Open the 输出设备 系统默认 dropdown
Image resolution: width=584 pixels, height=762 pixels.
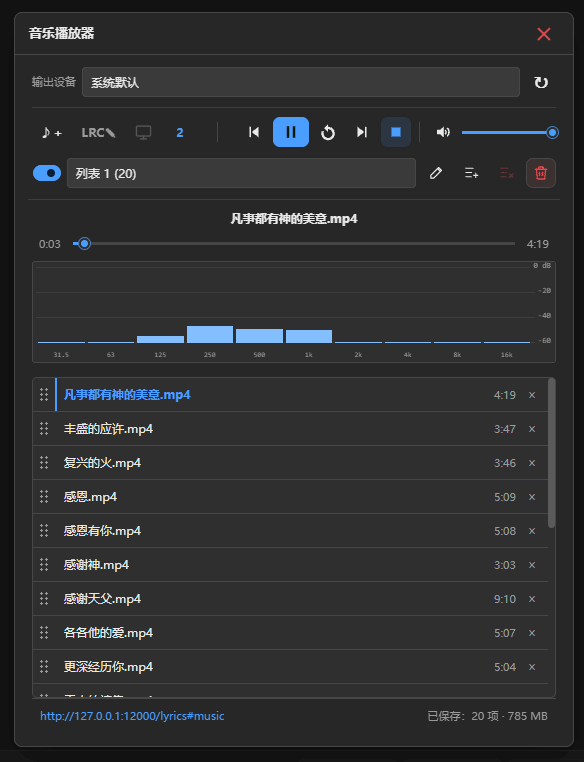[301, 82]
